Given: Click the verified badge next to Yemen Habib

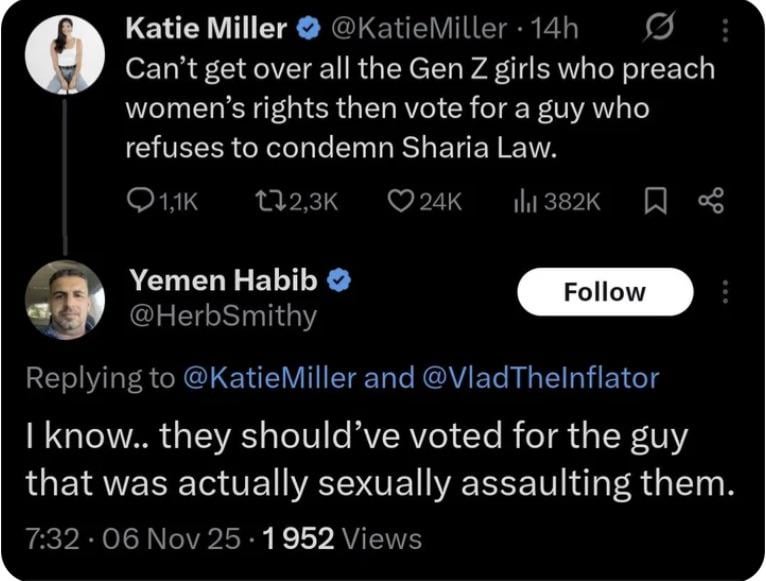Looking at the screenshot, I should tap(339, 282).
